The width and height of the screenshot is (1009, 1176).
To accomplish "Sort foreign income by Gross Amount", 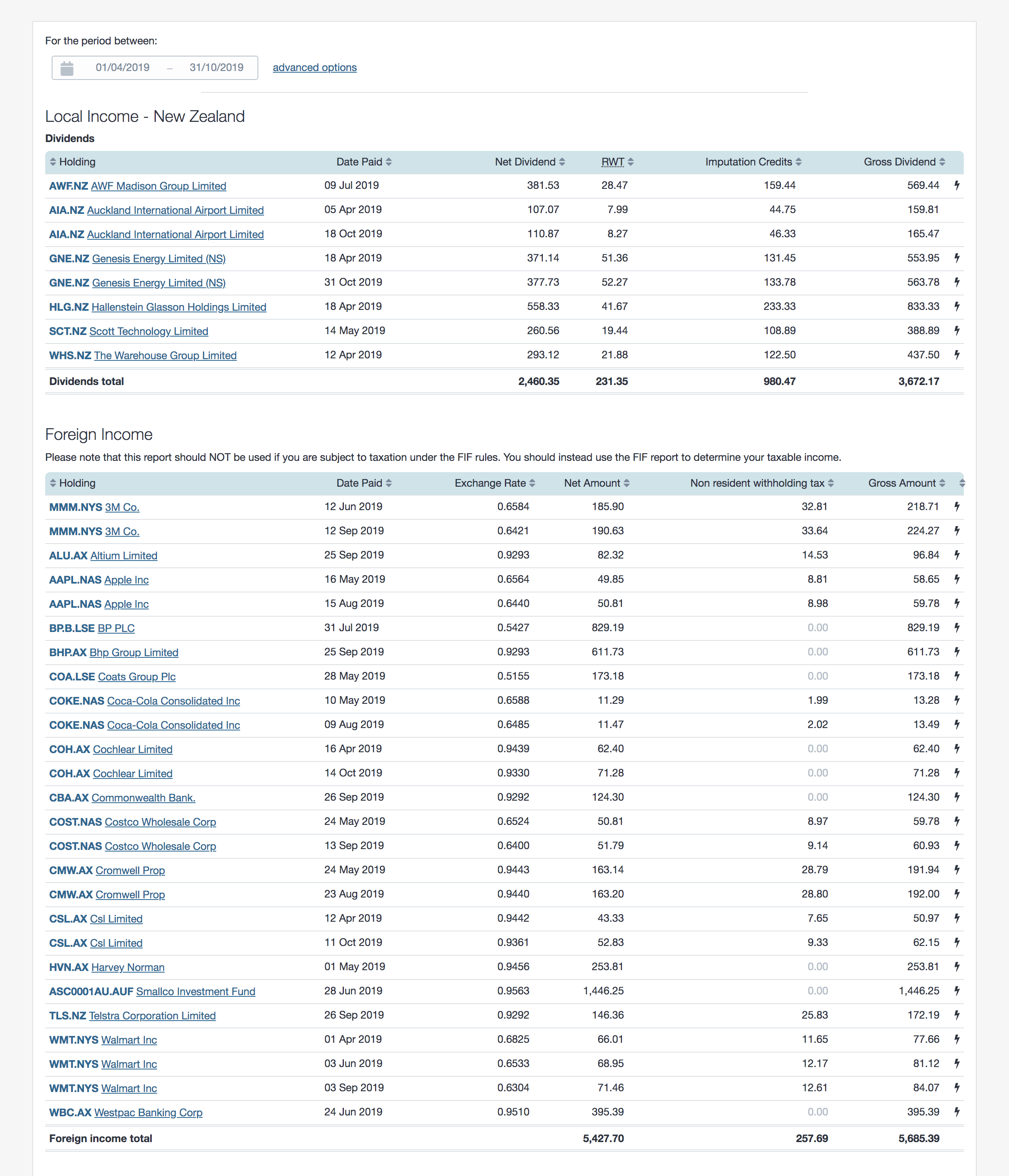I will pyautogui.click(x=906, y=483).
